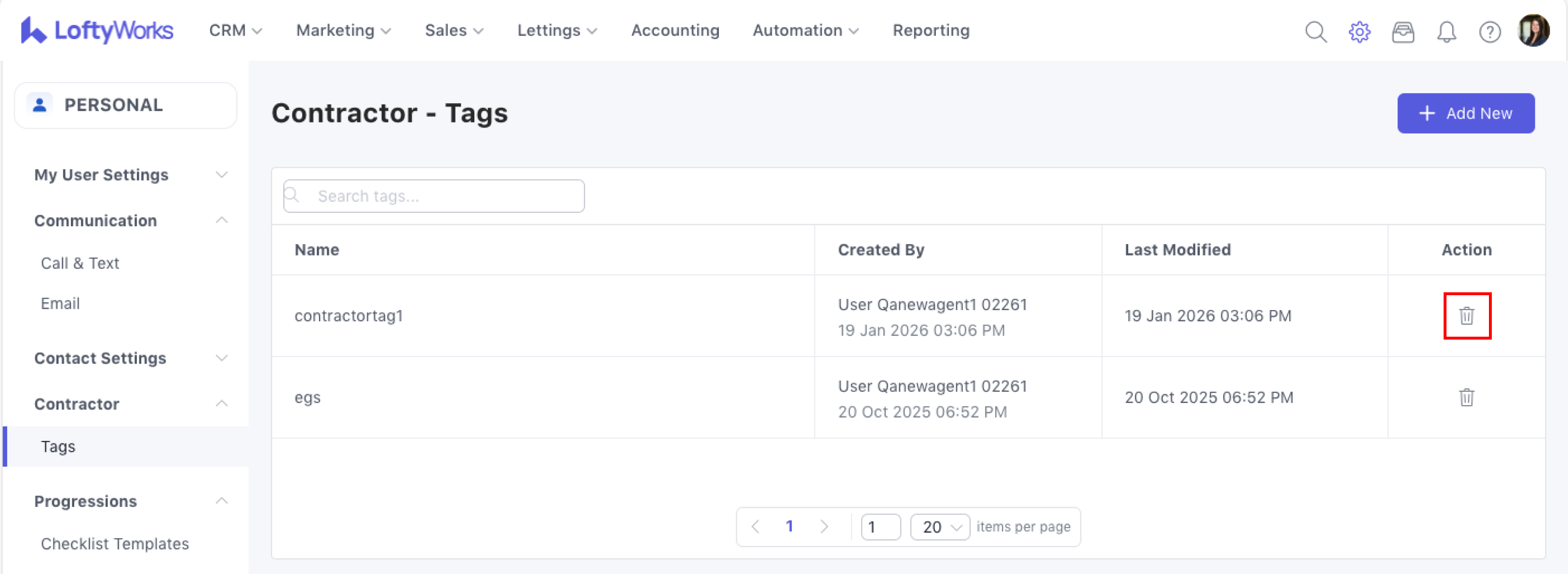This screenshot has width=1568, height=574.
Task: Open global search magnifier icon
Action: tap(1315, 32)
